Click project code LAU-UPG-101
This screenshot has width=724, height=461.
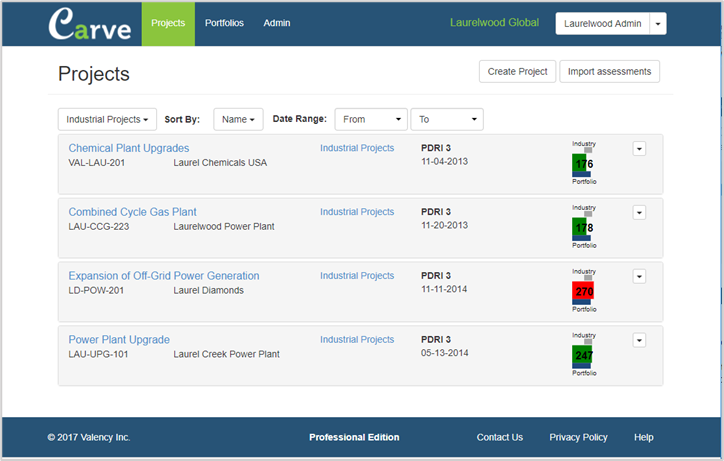click(98, 354)
